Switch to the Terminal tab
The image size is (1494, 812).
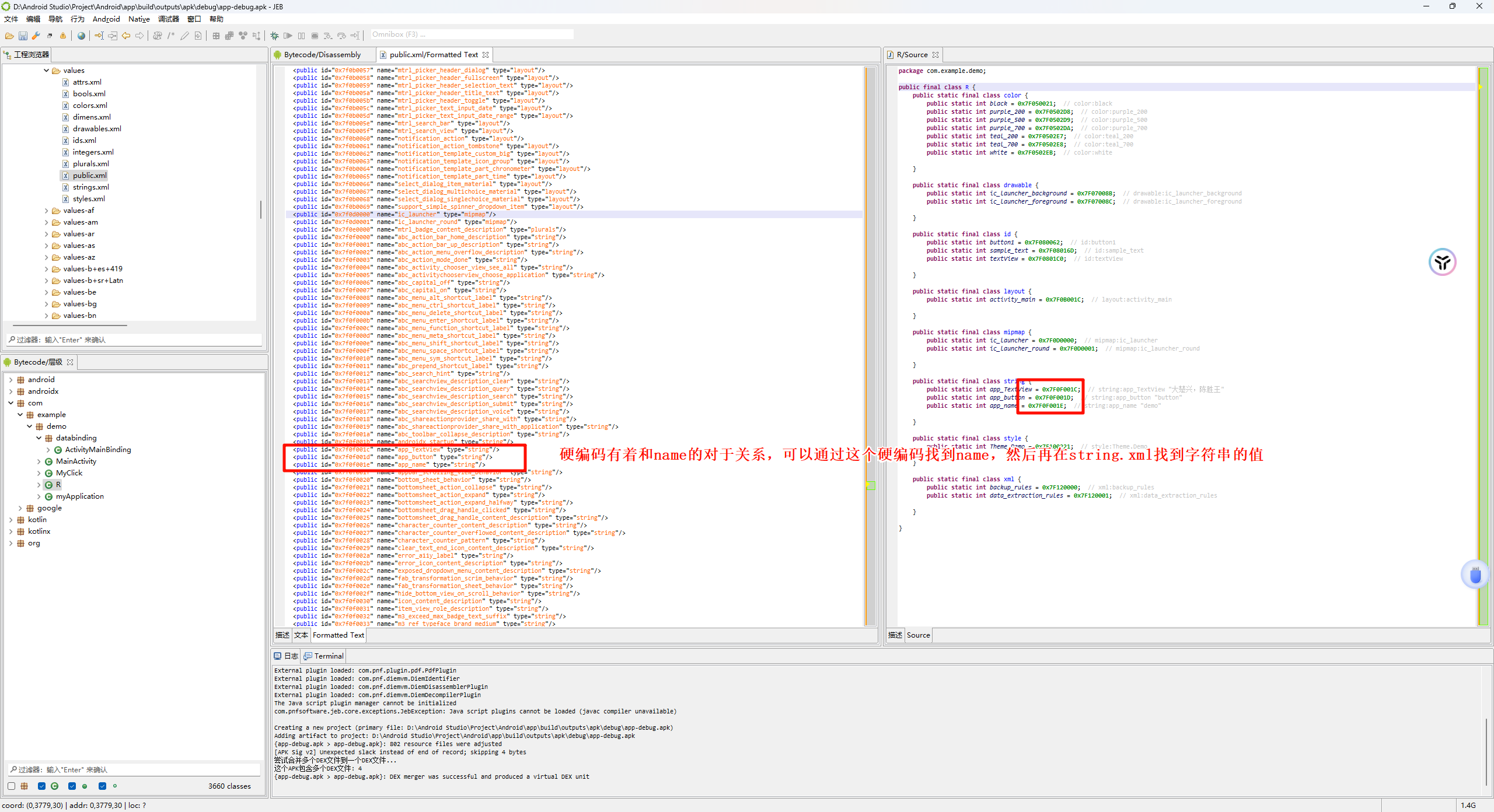point(329,656)
